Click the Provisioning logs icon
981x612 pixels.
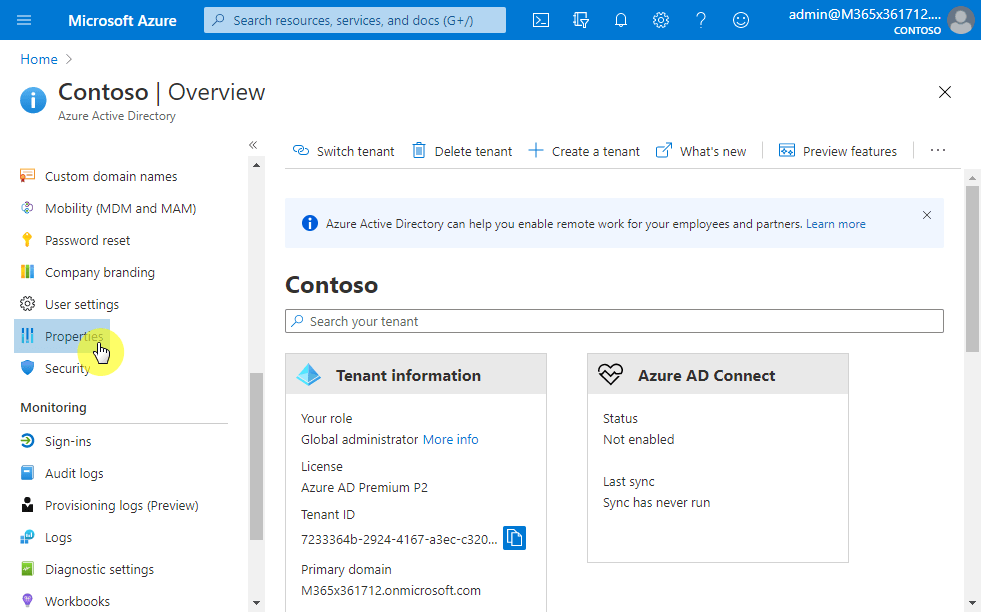[x=27, y=504]
